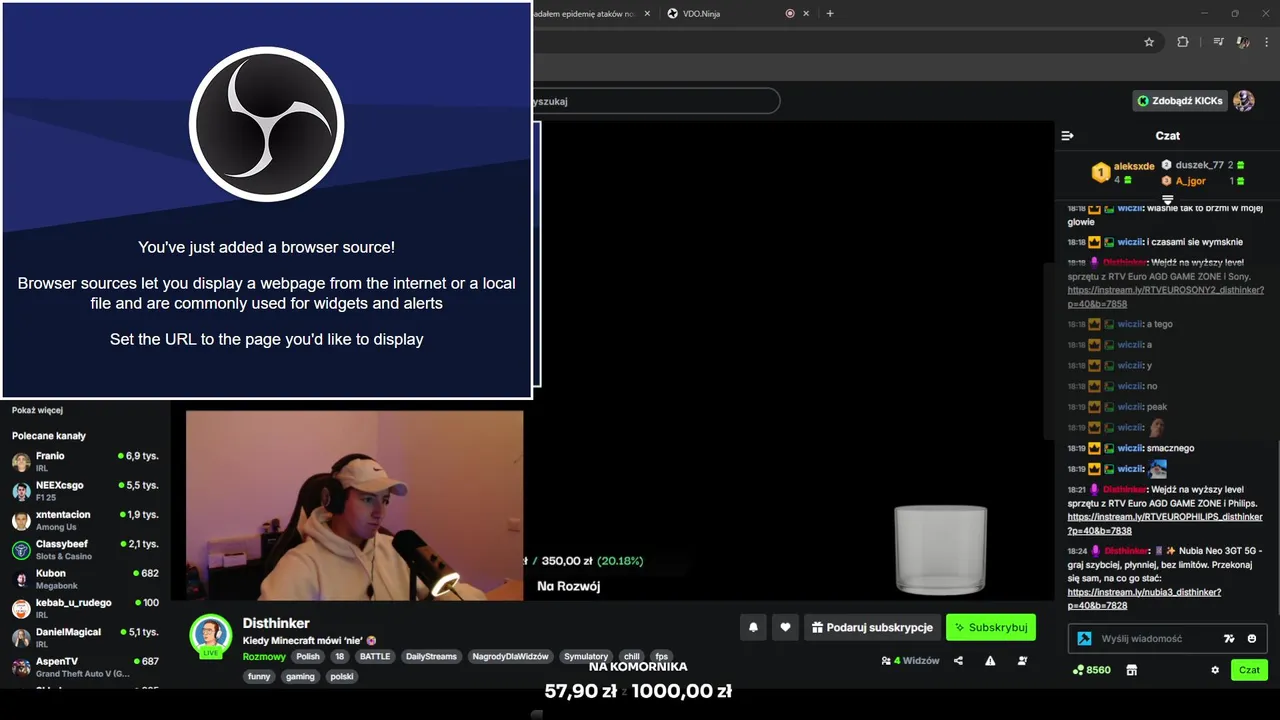Click wiczii username beside 'smacznego' message
The image size is (1280, 720).
pos(1130,448)
